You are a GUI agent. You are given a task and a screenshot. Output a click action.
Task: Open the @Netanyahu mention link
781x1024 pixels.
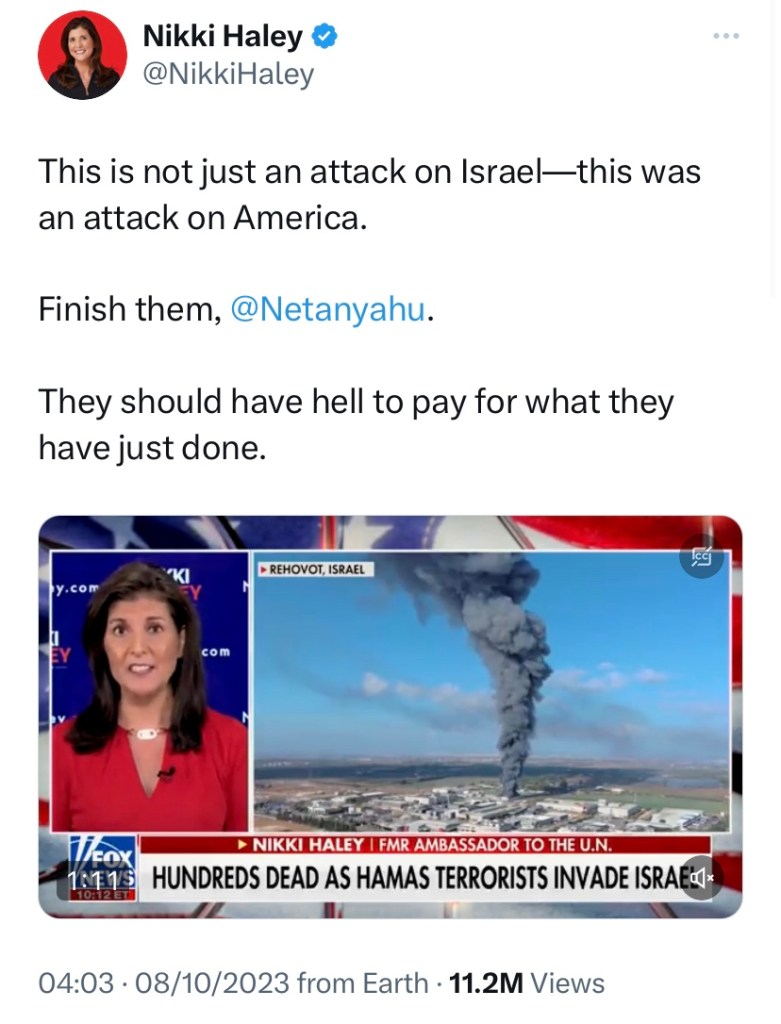click(328, 309)
